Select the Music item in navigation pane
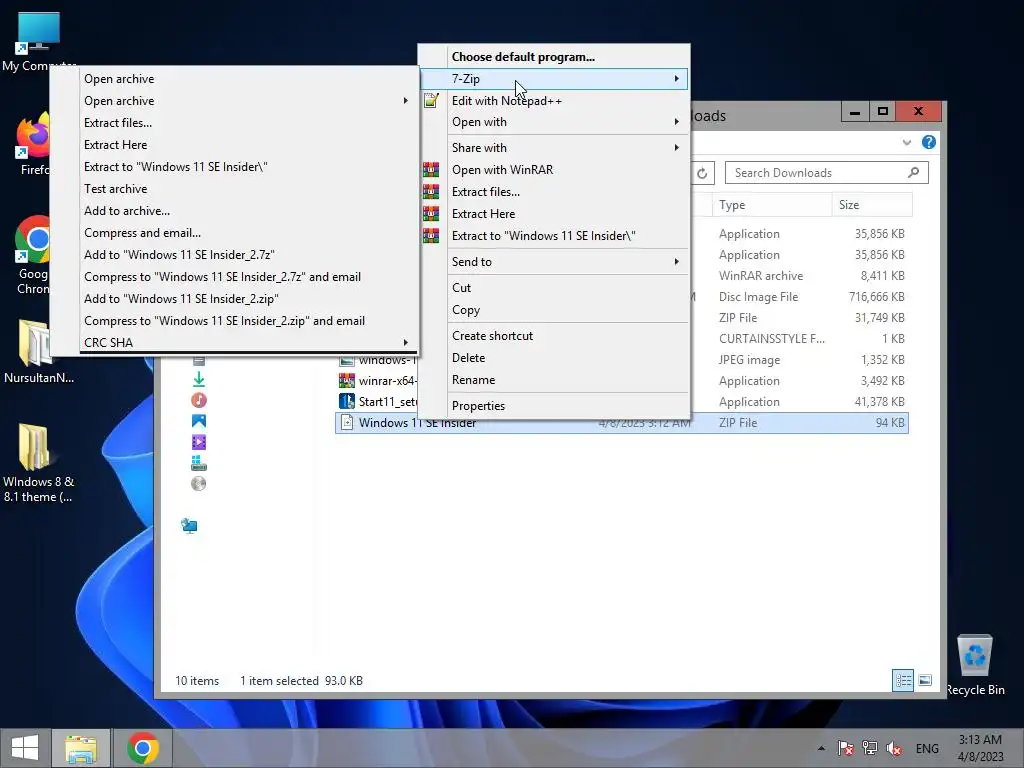This screenshot has height=768, width=1024. pyautogui.click(x=199, y=400)
